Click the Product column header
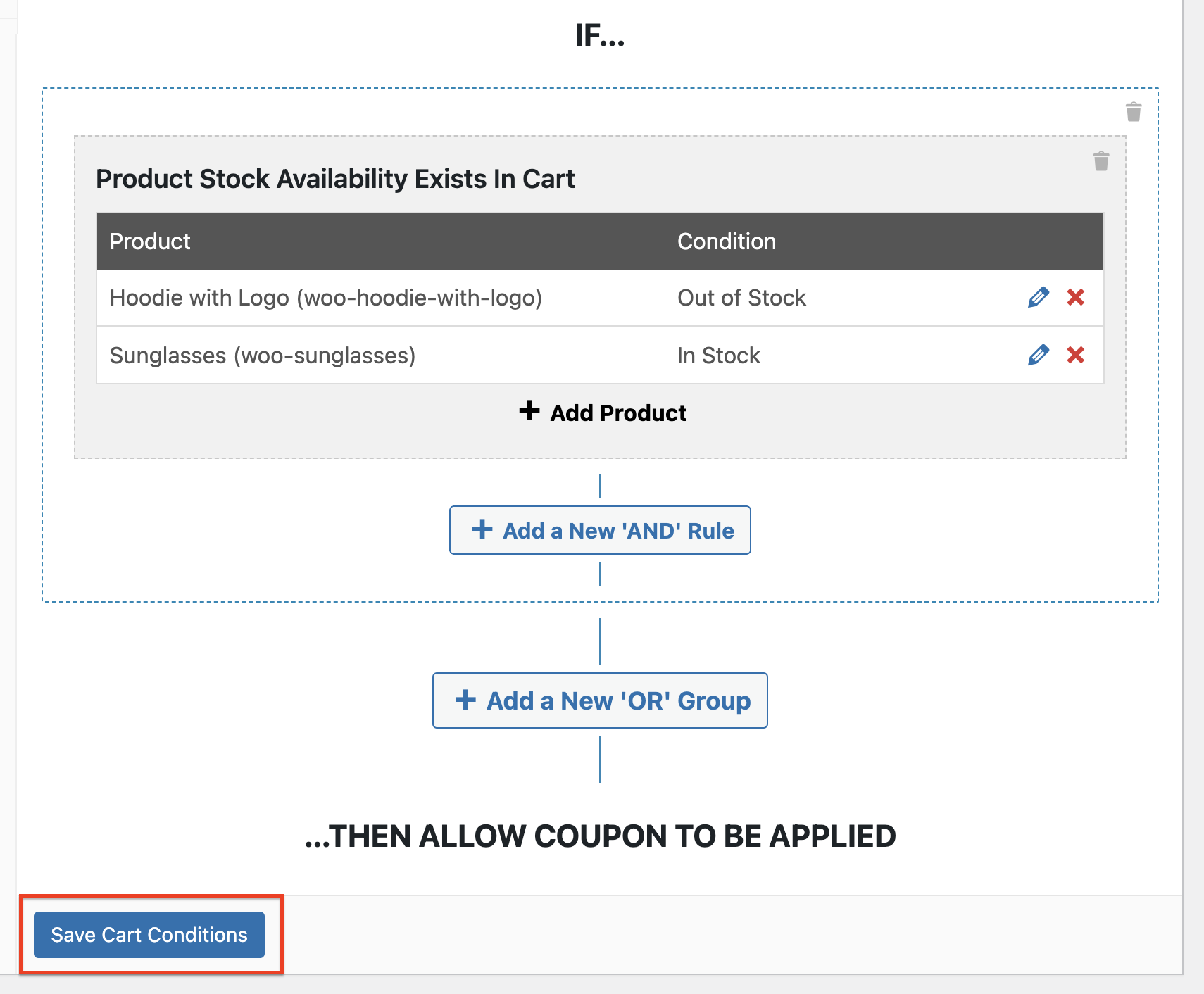Image resolution: width=1204 pixels, height=994 pixels. click(x=150, y=241)
